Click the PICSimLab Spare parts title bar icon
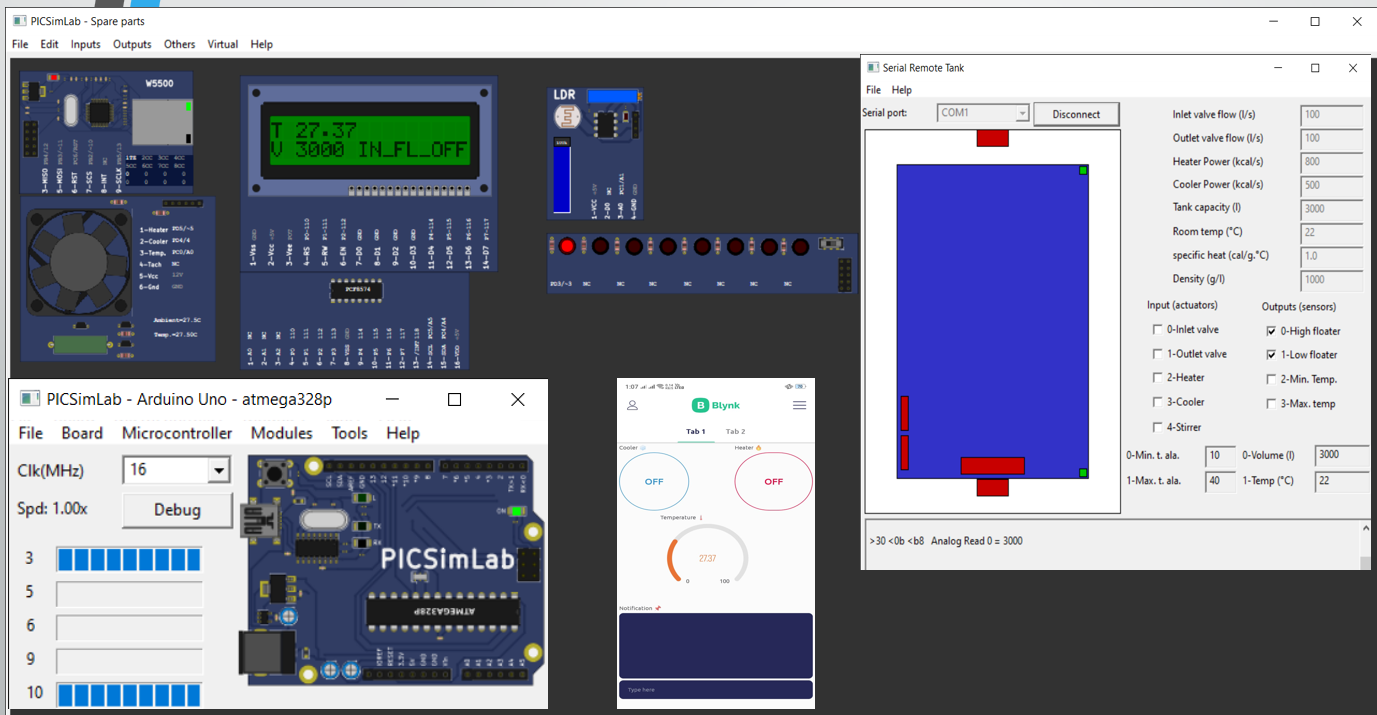 tap(20, 21)
